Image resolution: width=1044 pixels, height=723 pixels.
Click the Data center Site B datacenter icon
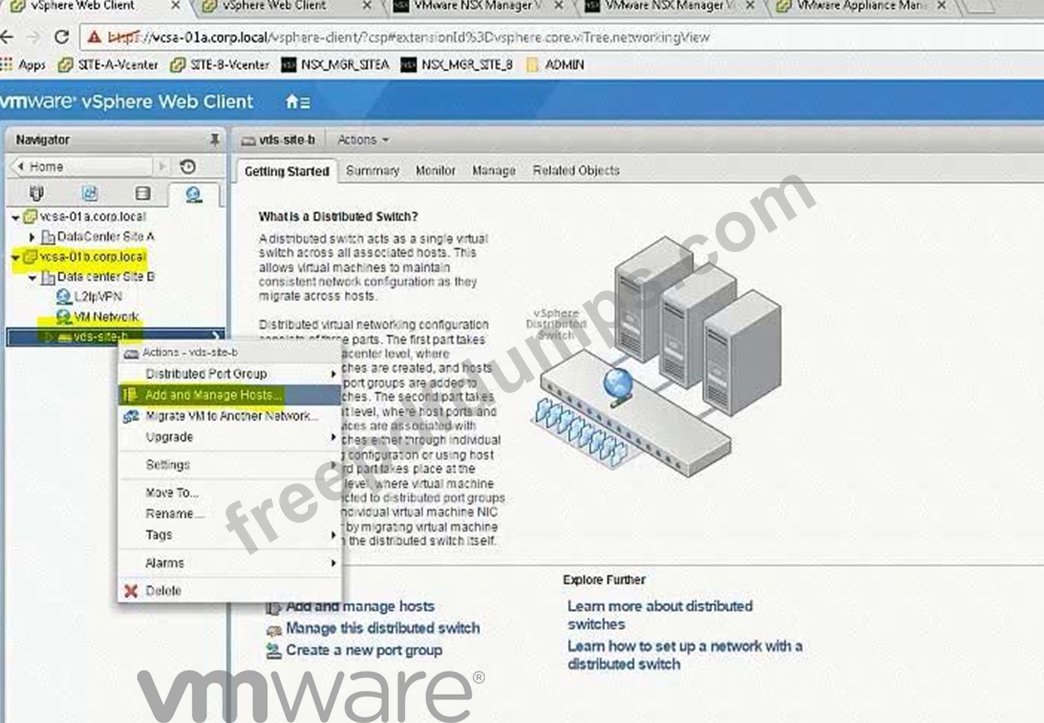47,276
